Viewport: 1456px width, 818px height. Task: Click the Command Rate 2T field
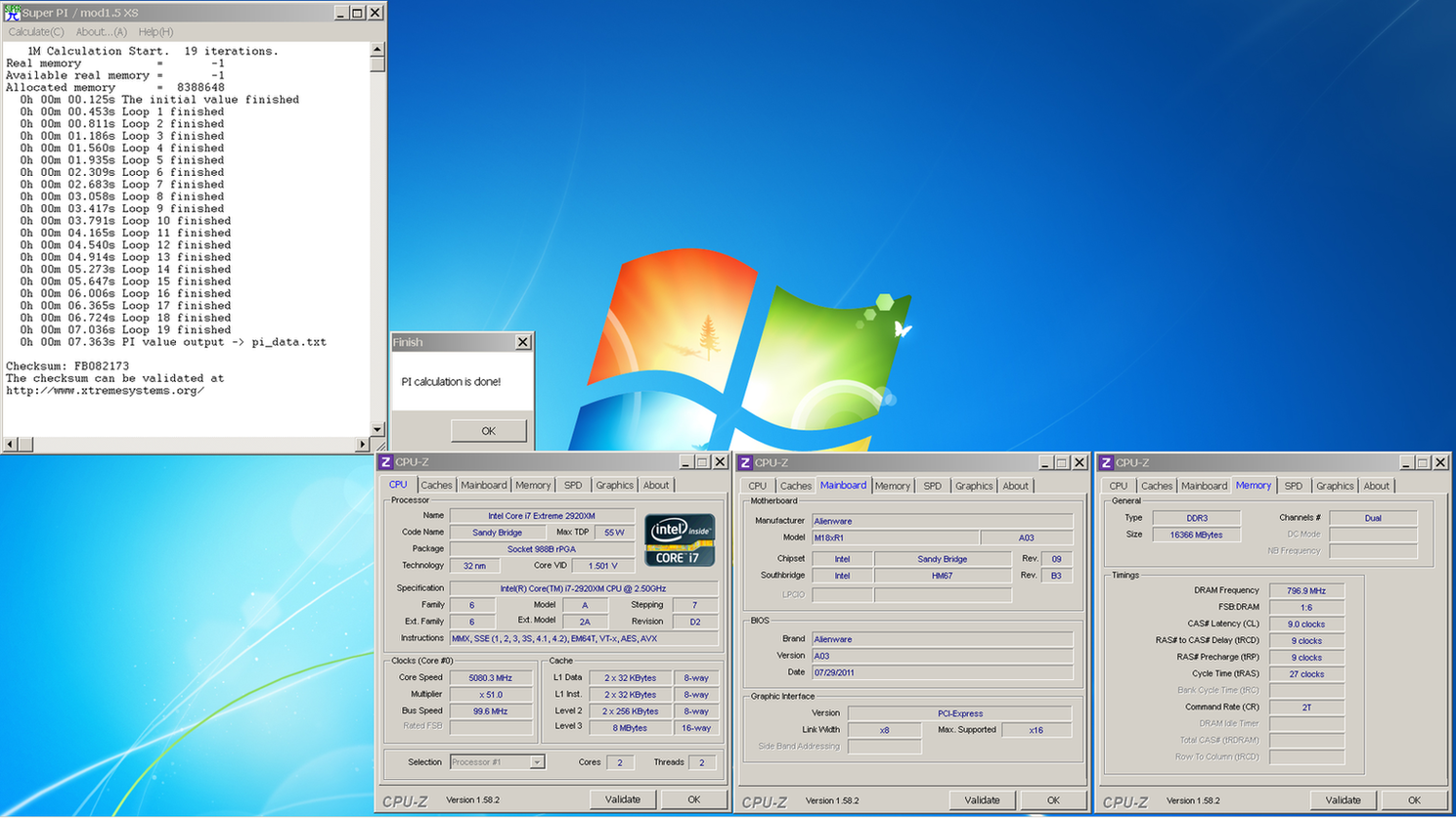click(x=1306, y=708)
